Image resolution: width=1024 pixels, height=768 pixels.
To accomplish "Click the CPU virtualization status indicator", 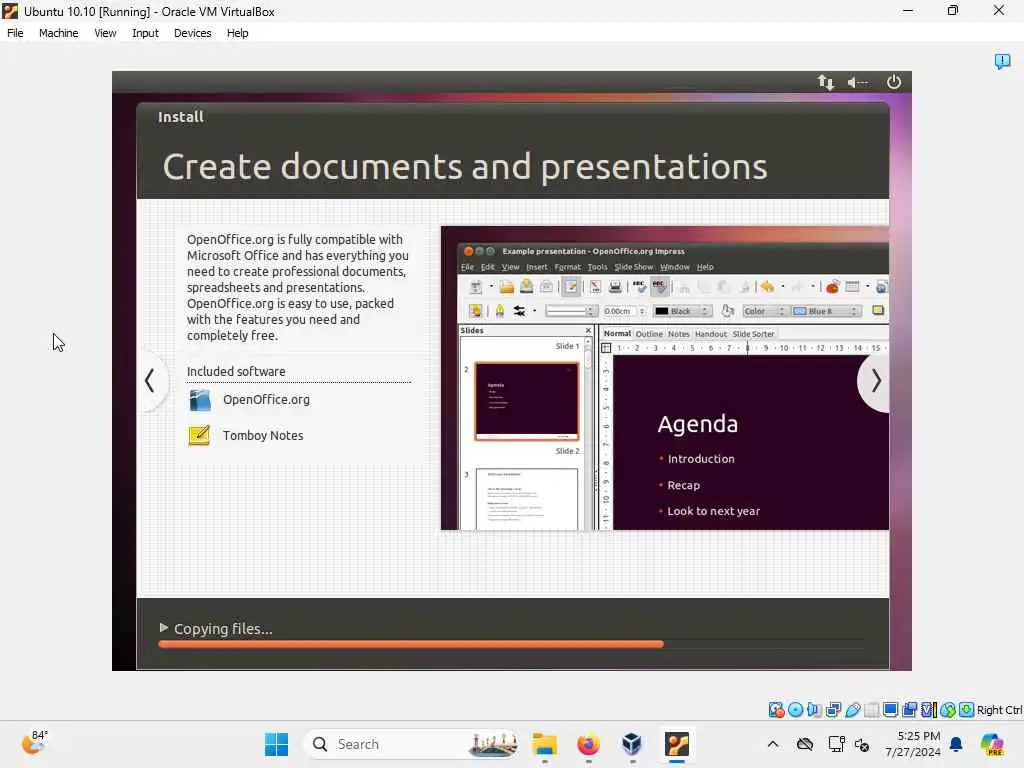I will 929,710.
